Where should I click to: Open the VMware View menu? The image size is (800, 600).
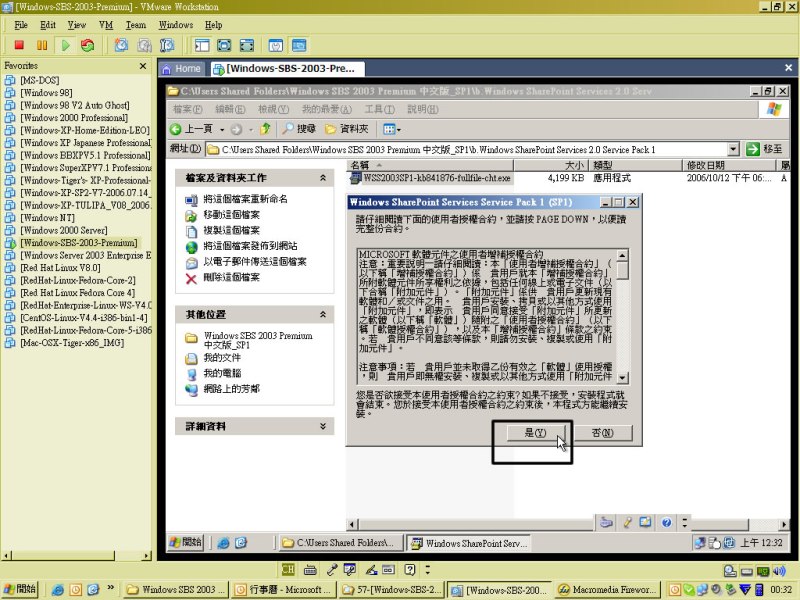77,25
